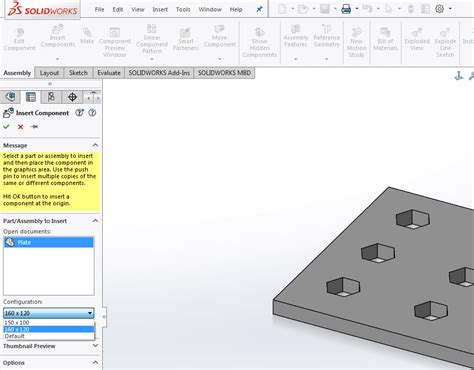Switch to the Sketch tab
Image resolution: width=474 pixels, height=370 pixels.
(78, 73)
